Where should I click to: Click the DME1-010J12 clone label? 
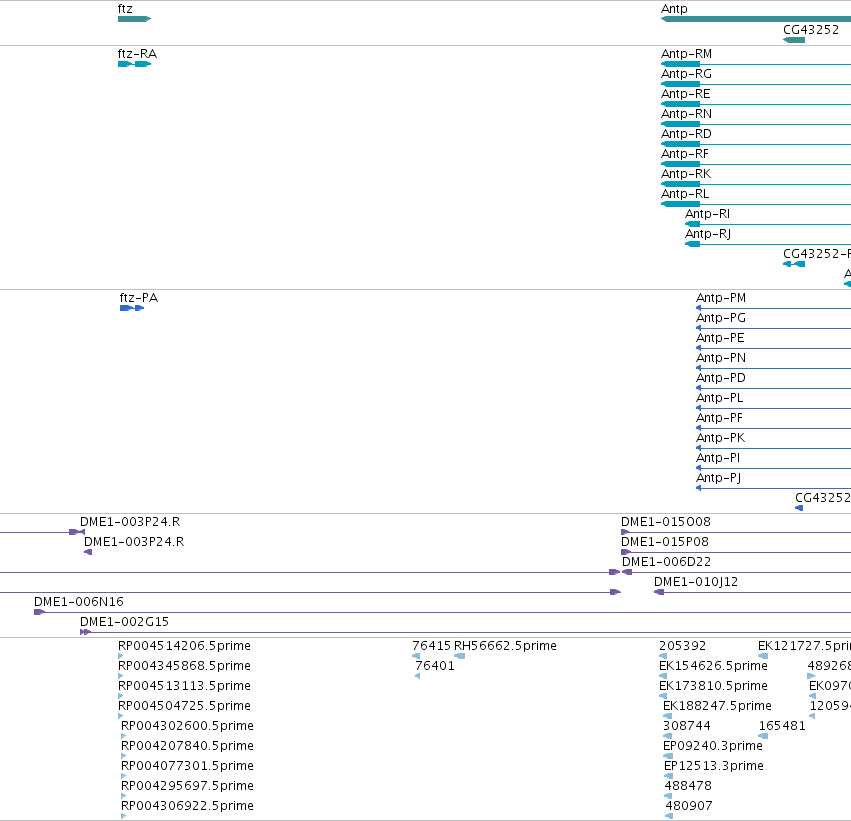pos(696,582)
